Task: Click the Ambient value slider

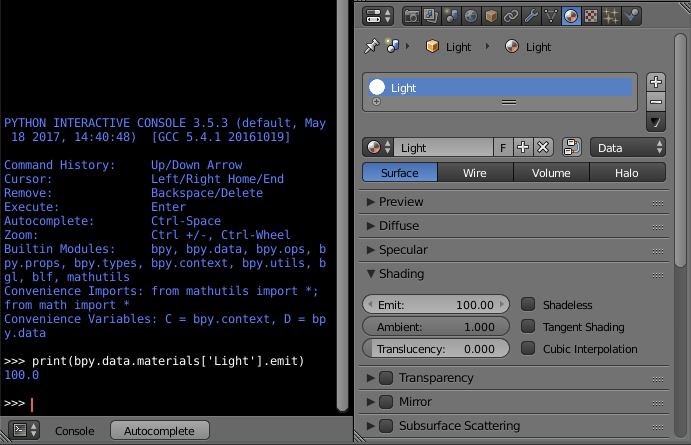Action: pos(436,326)
